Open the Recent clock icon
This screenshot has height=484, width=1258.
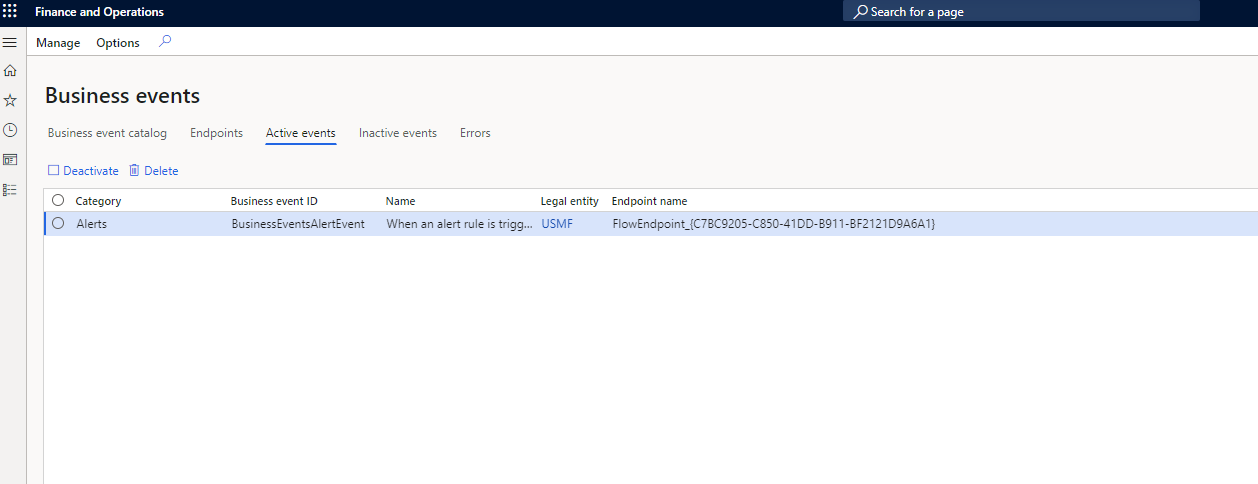pyautogui.click(x=10, y=130)
